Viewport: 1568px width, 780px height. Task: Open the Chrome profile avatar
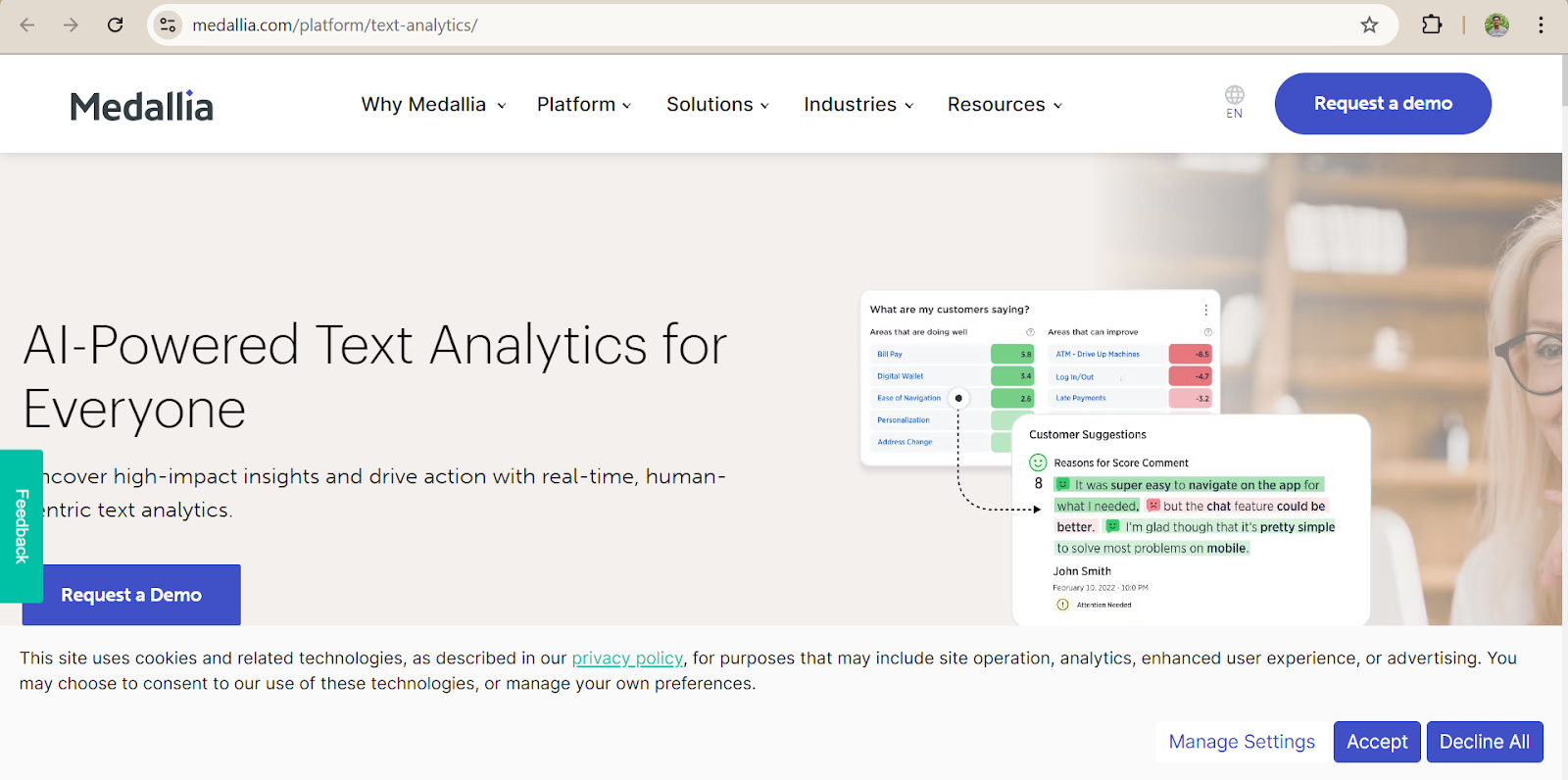coord(1496,25)
